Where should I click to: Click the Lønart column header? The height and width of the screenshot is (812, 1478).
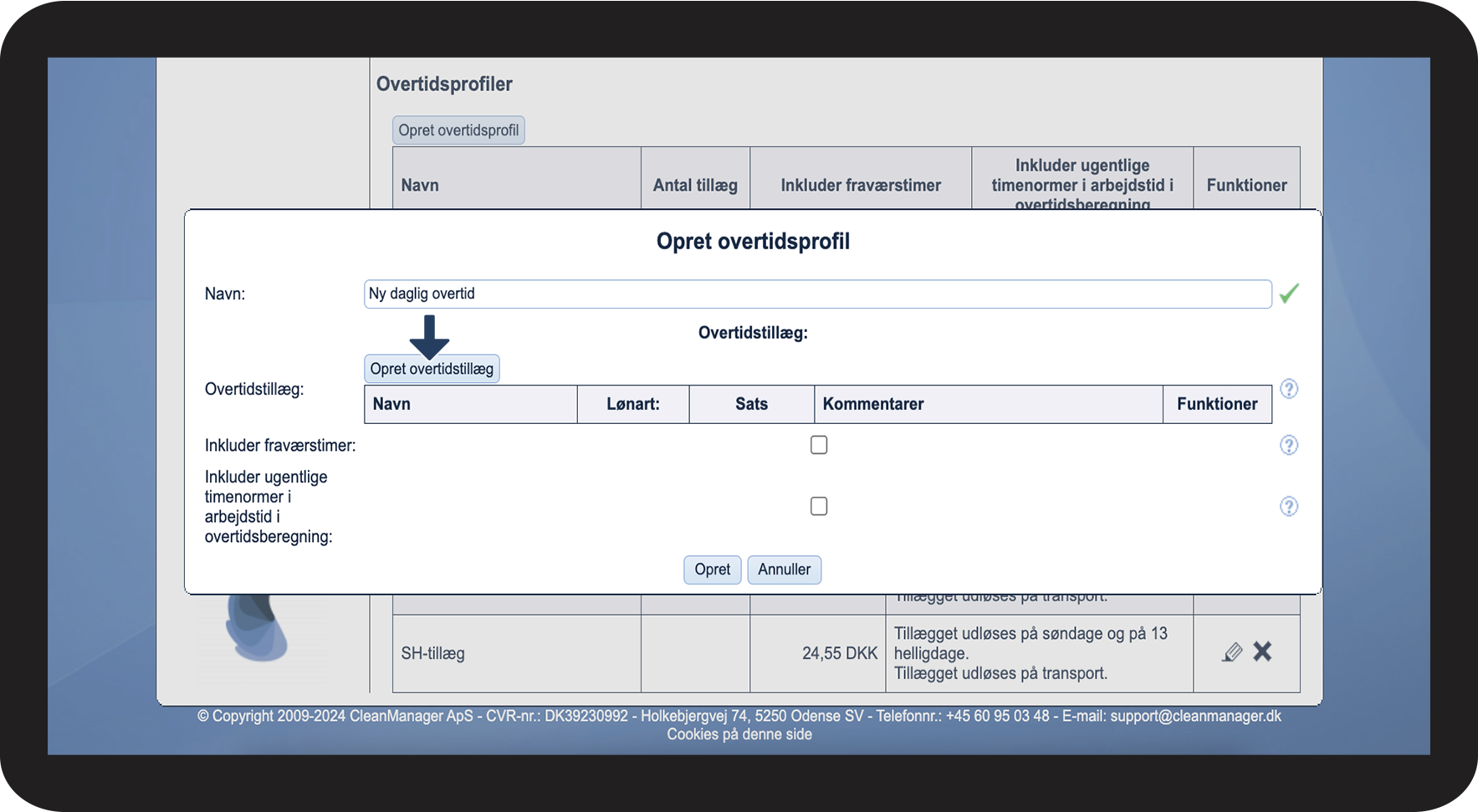633,404
